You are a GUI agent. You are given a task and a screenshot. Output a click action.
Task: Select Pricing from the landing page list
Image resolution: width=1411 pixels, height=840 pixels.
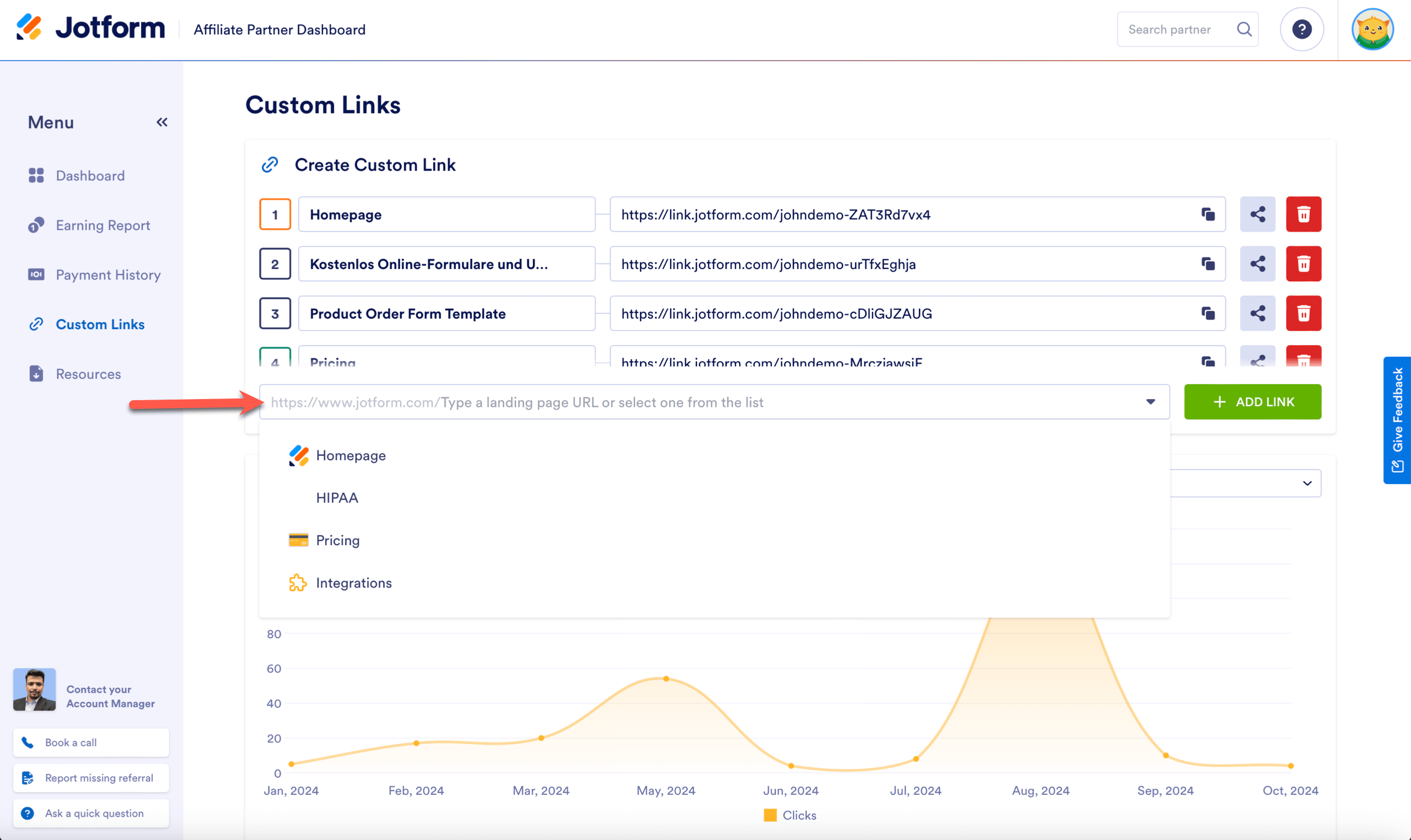[337, 540]
